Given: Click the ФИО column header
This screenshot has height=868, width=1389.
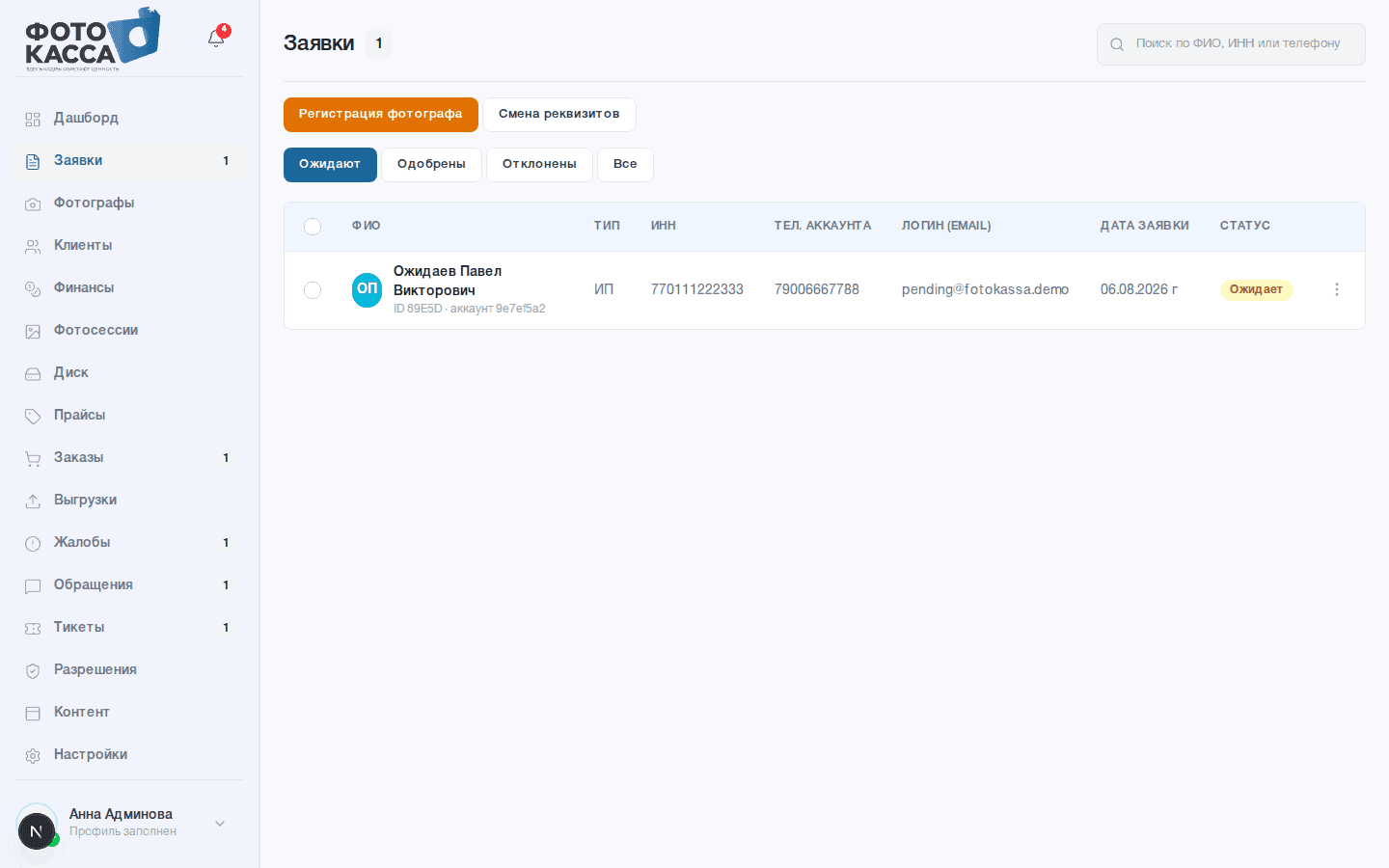Looking at the screenshot, I should point(367,226).
